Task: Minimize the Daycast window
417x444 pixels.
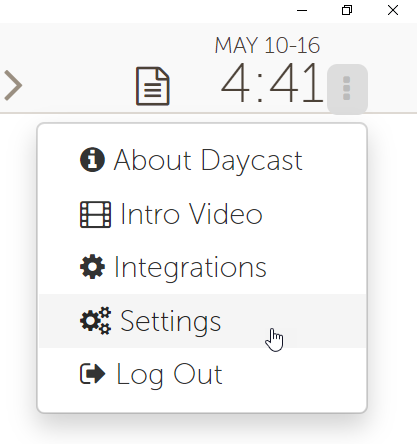Action: [x=302, y=11]
